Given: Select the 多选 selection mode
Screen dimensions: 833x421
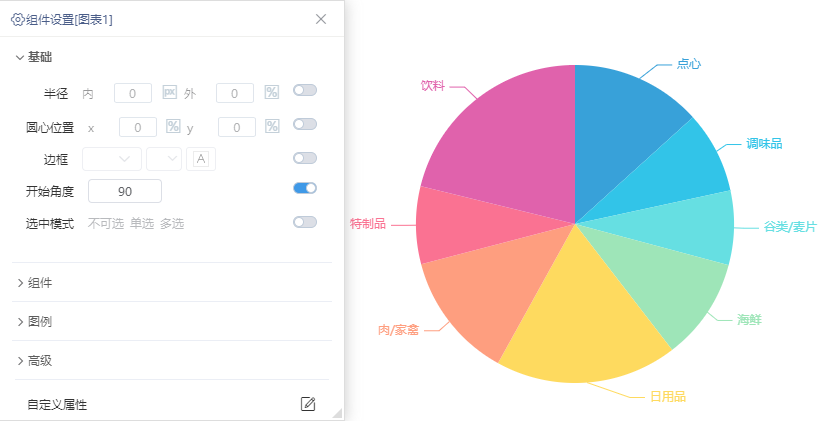Looking at the screenshot, I should [x=172, y=224].
